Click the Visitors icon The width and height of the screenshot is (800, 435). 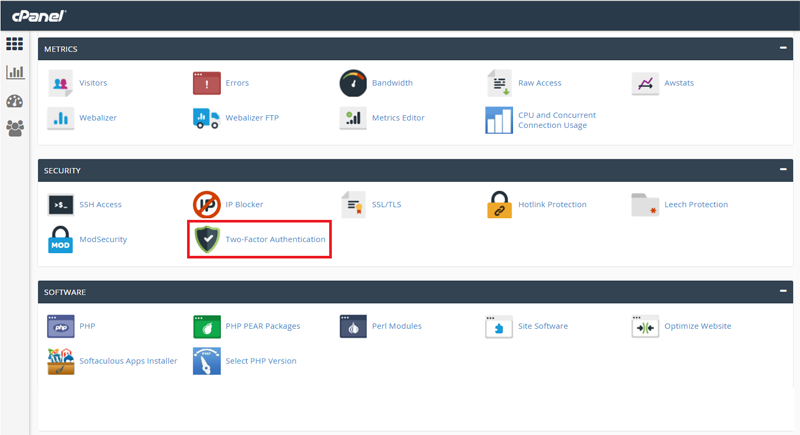click(60, 83)
